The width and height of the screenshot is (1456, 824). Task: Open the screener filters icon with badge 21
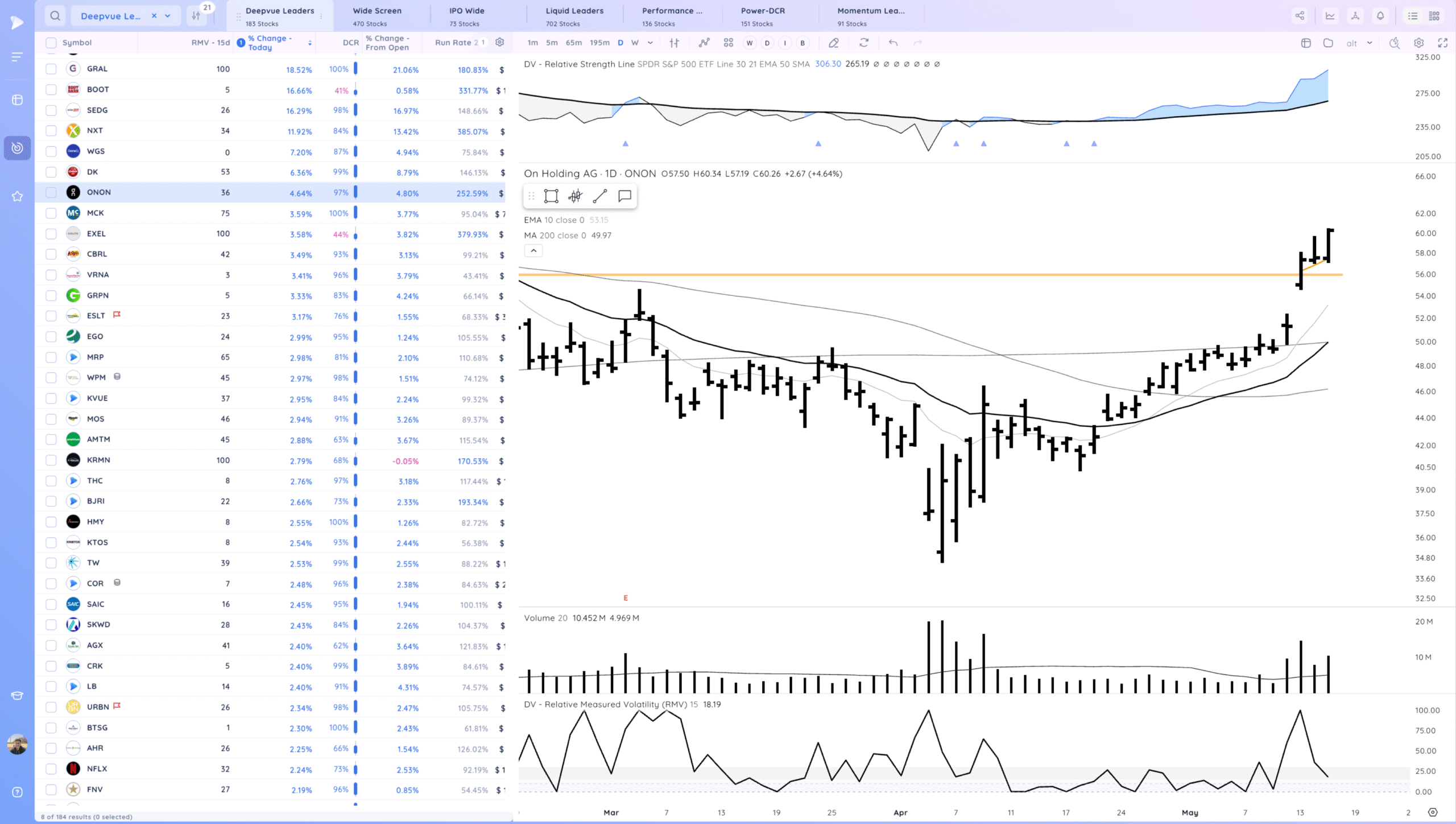197,16
